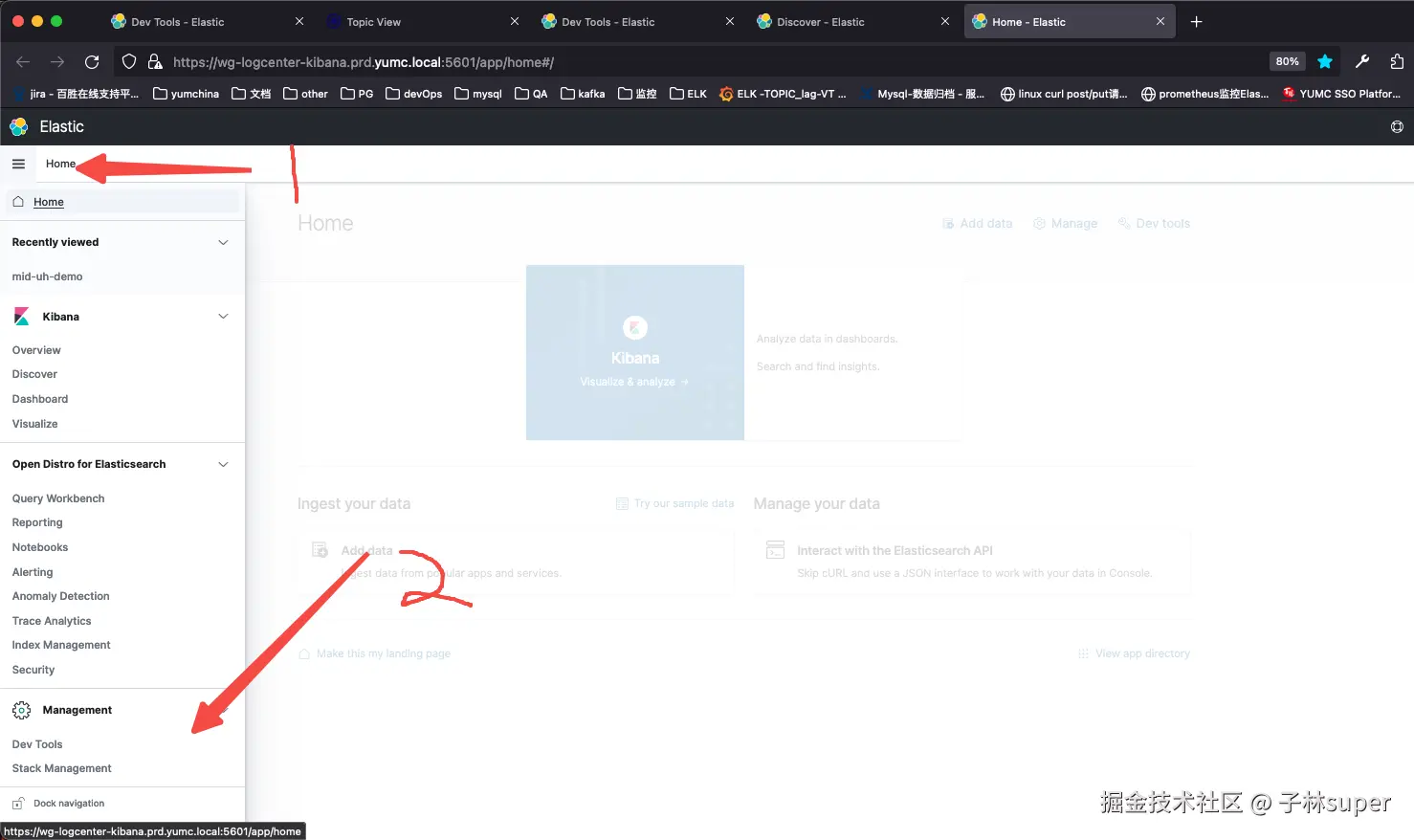Open Reporting in sidebar
This screenshot has width=1414, height=840.
[x=37, y=522]
